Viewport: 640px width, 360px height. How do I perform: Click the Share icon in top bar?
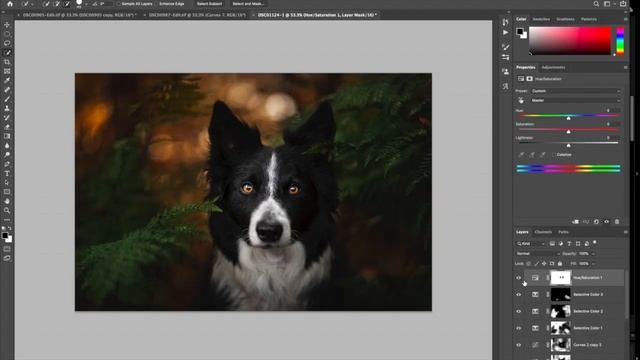(x=623, y=4)
